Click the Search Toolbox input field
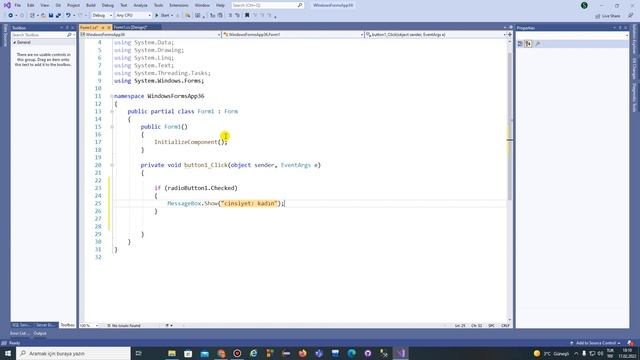 point(39,35)
